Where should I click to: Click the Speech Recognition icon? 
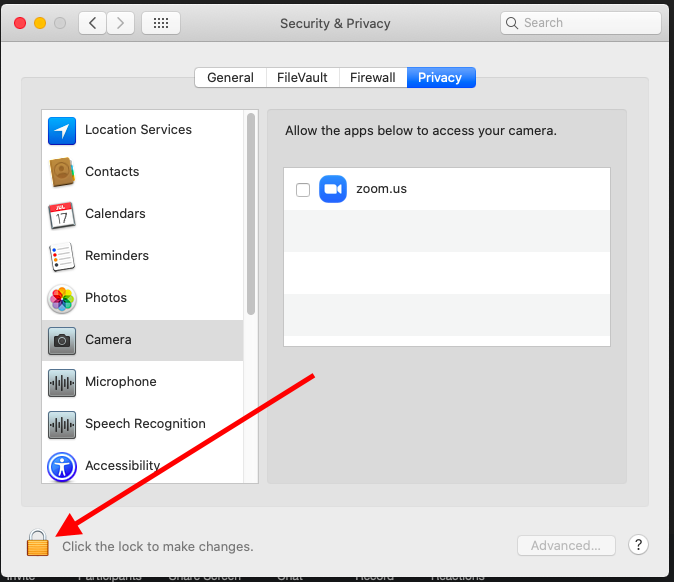point(62,424)
